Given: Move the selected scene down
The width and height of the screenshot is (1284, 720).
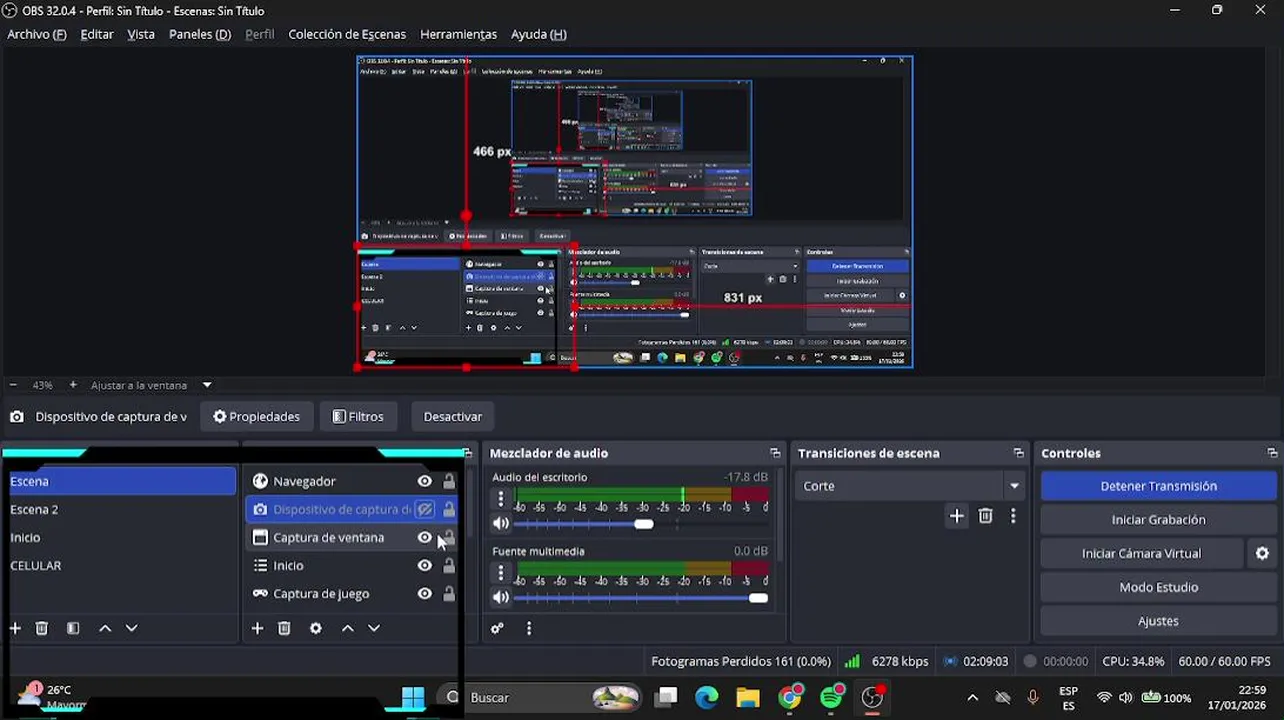Looking at the screenshot, I should click(131, 628).
